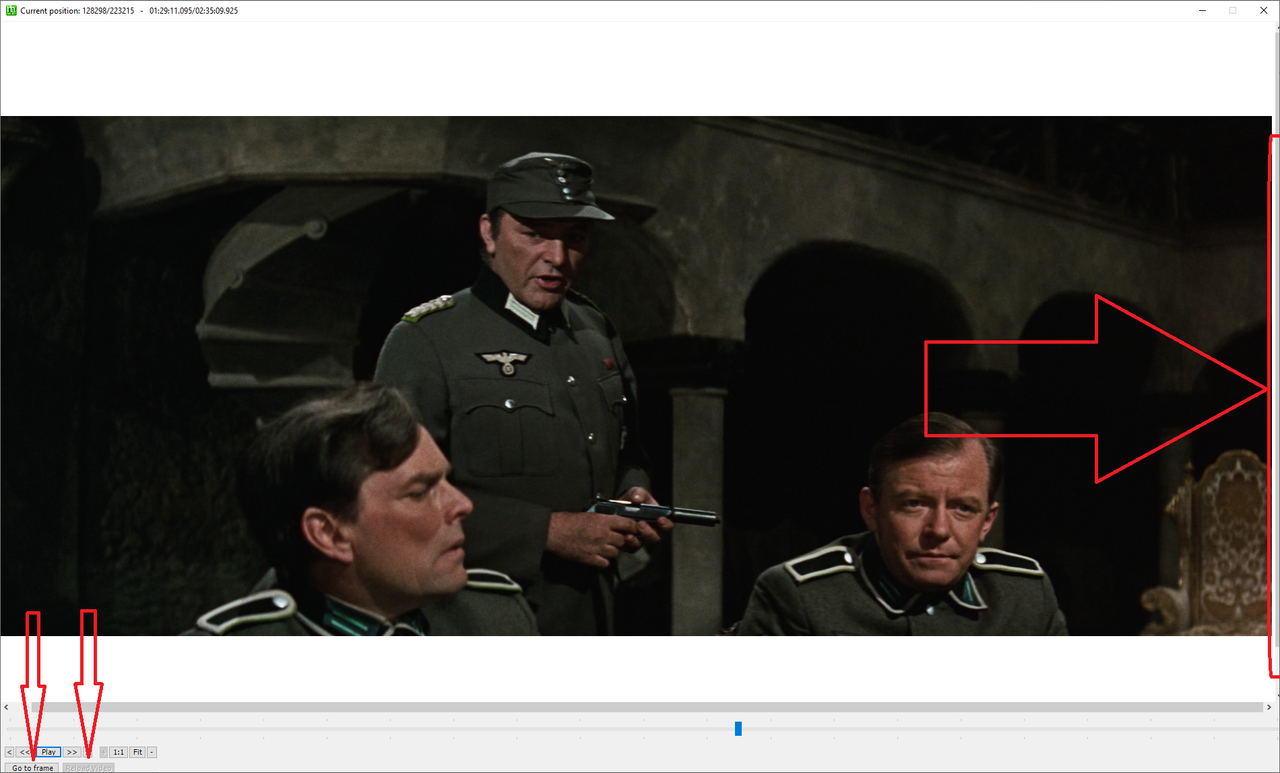This screenshot has width=1280, height=773.
Task: Minimize the preview window
Action: coord(1201,10)
